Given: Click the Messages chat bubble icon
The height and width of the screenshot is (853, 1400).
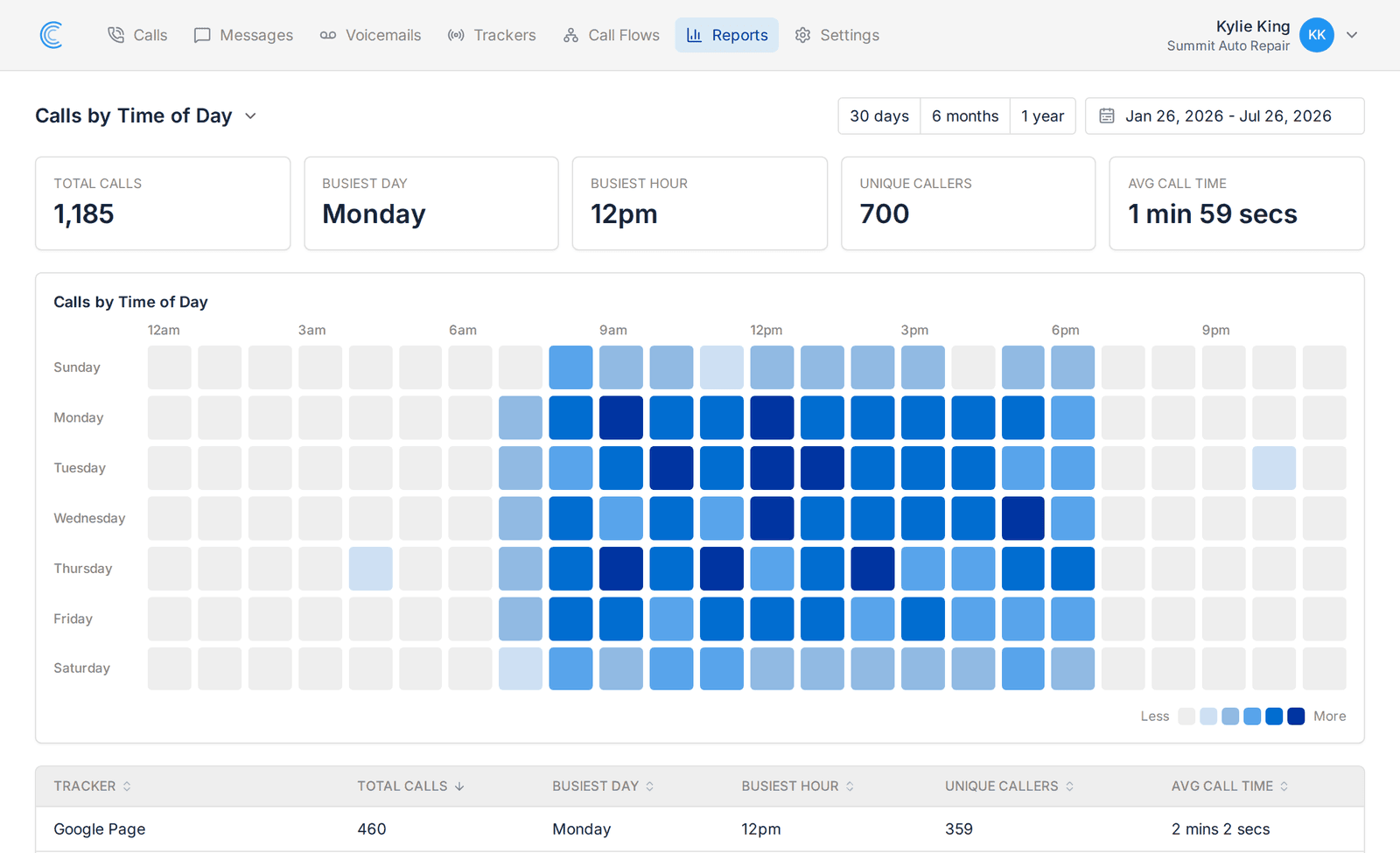Looking at the screenshot, I should click(202, 35).
